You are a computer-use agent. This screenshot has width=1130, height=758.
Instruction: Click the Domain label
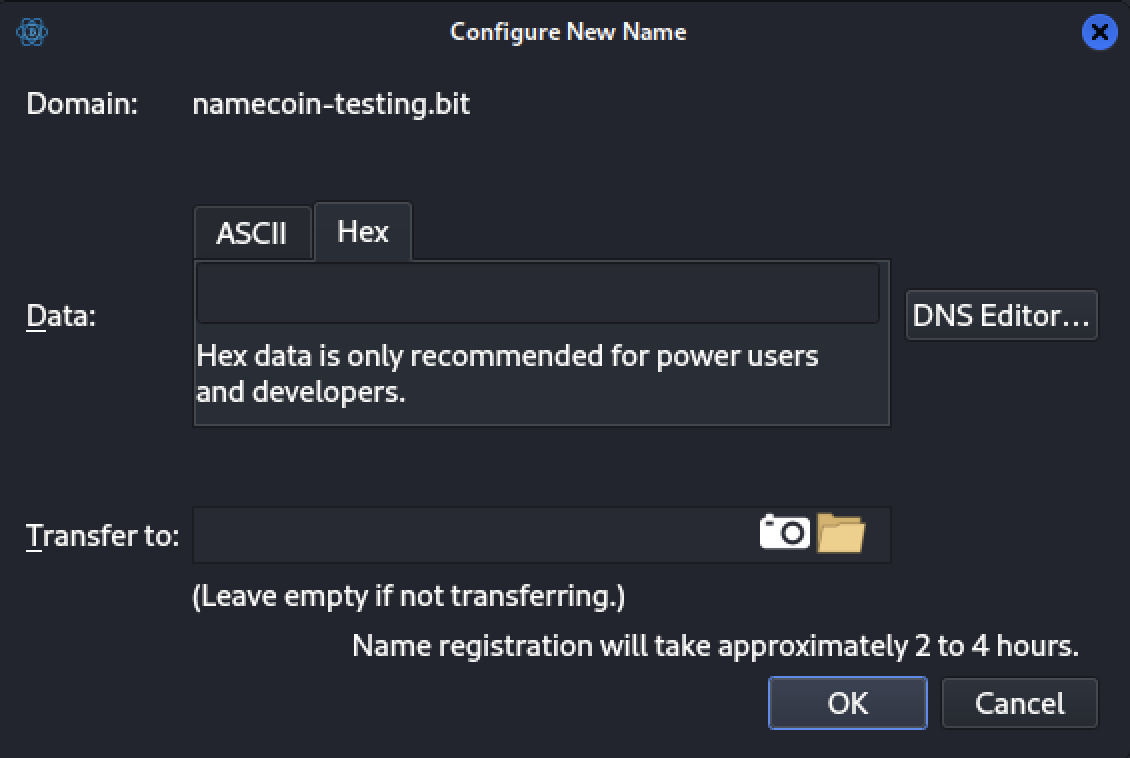(x=80, y=103)
